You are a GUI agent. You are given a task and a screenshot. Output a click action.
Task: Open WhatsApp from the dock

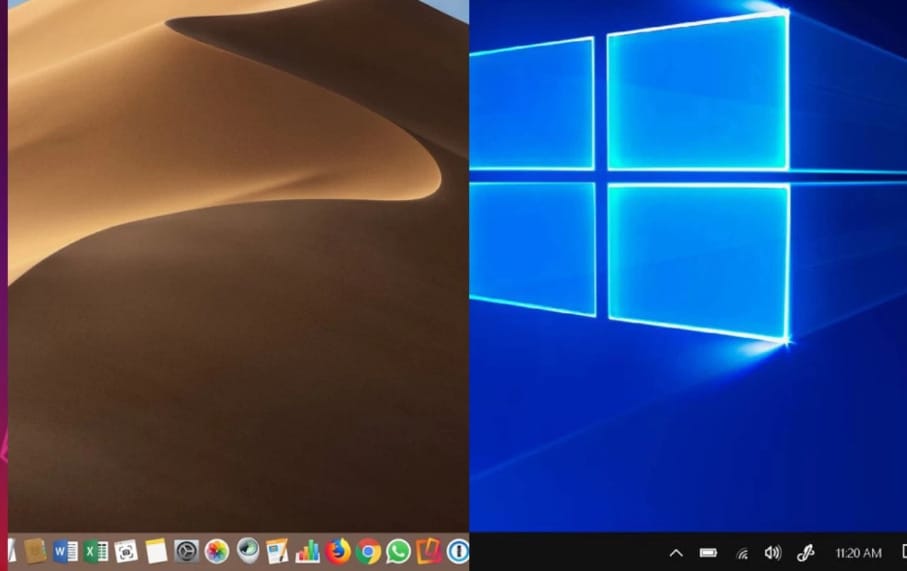399,551
